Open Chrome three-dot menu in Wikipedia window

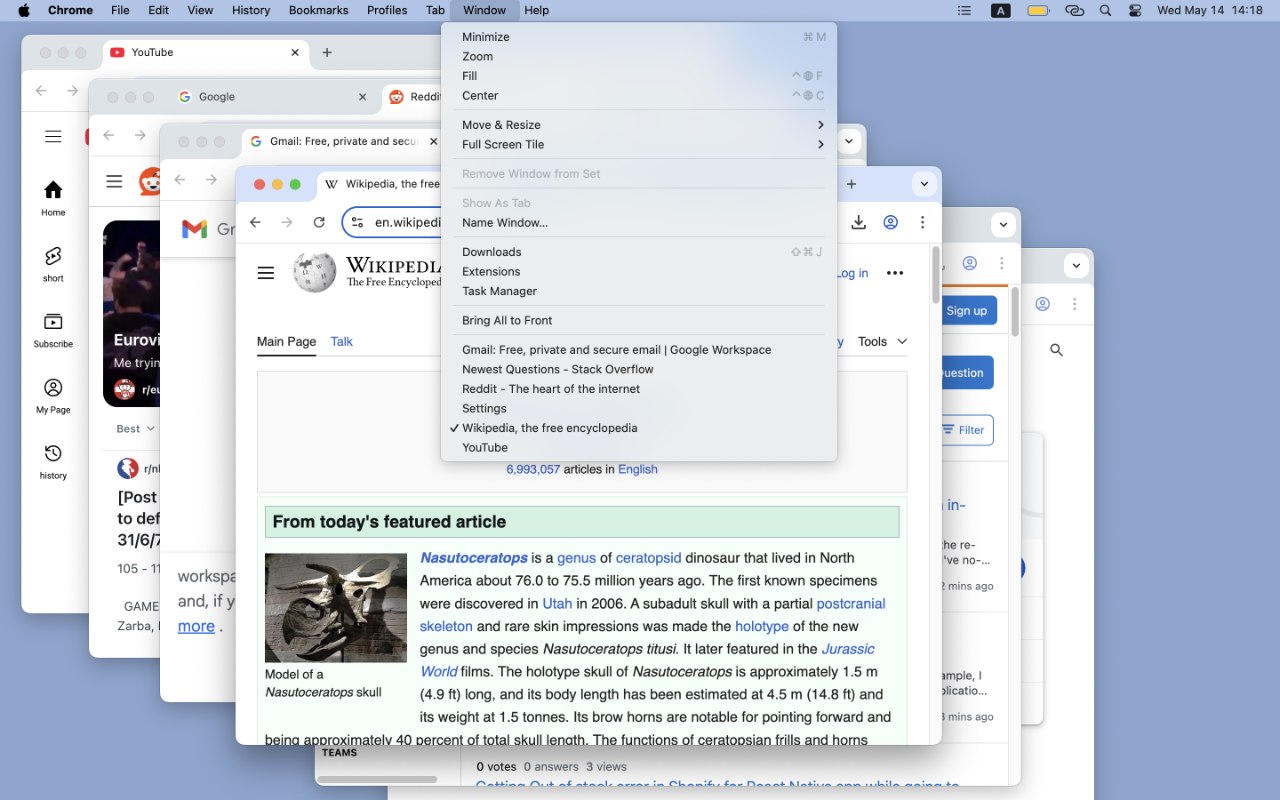coord(923,222)
